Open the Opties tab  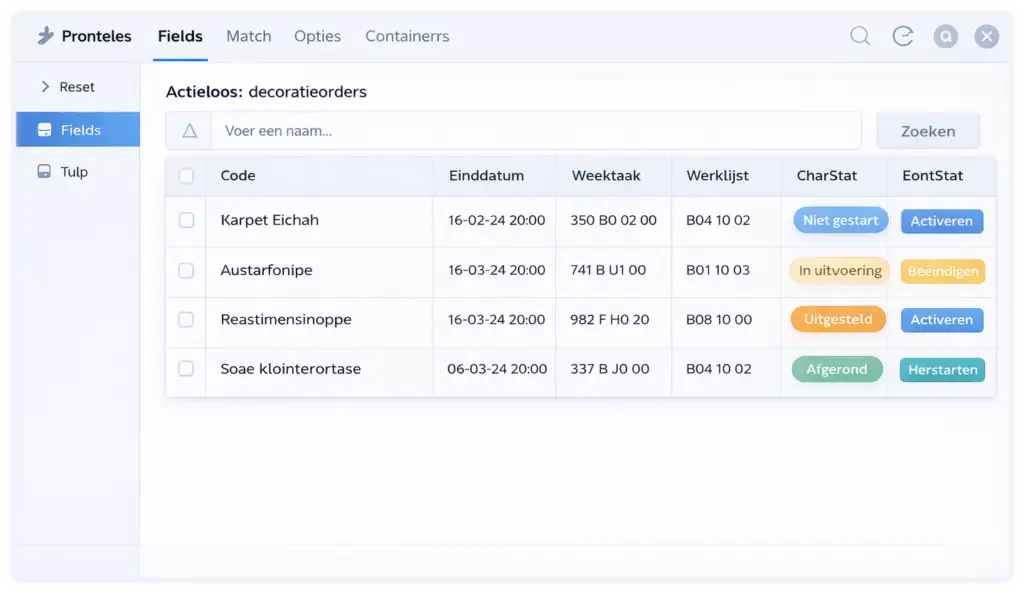[x=317, y=36]
